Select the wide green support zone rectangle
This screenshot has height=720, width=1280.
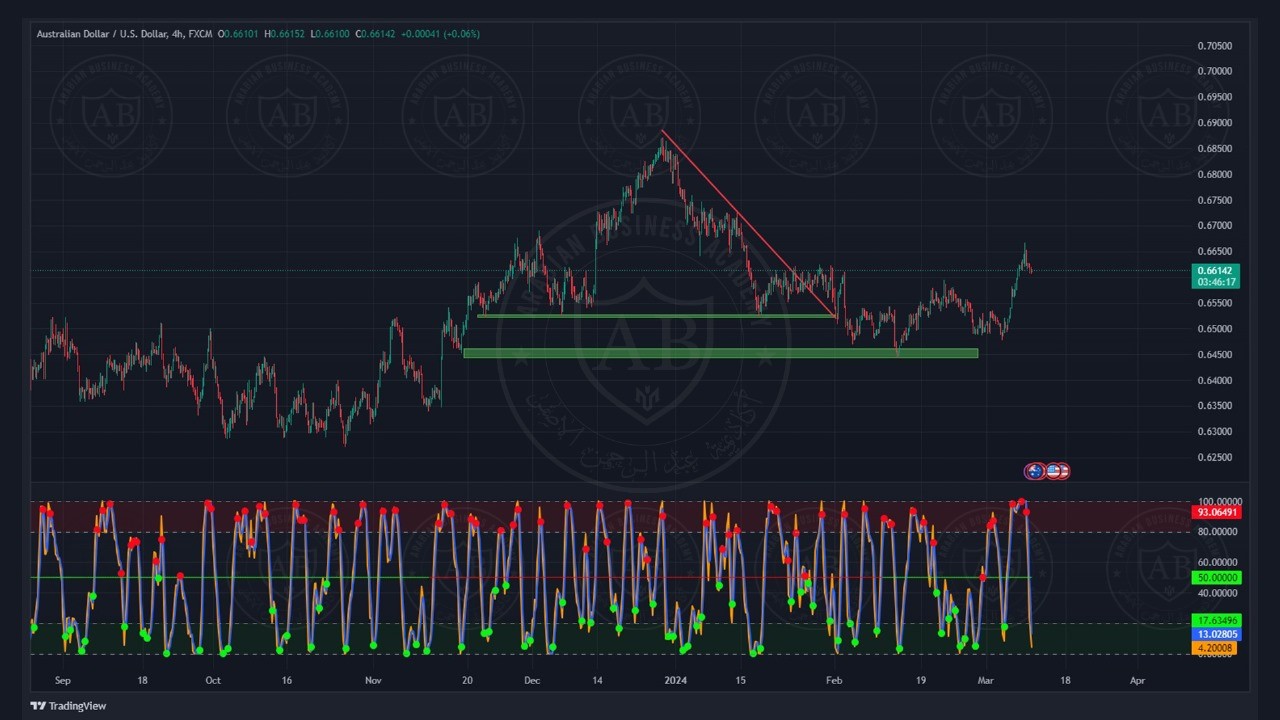720,353
